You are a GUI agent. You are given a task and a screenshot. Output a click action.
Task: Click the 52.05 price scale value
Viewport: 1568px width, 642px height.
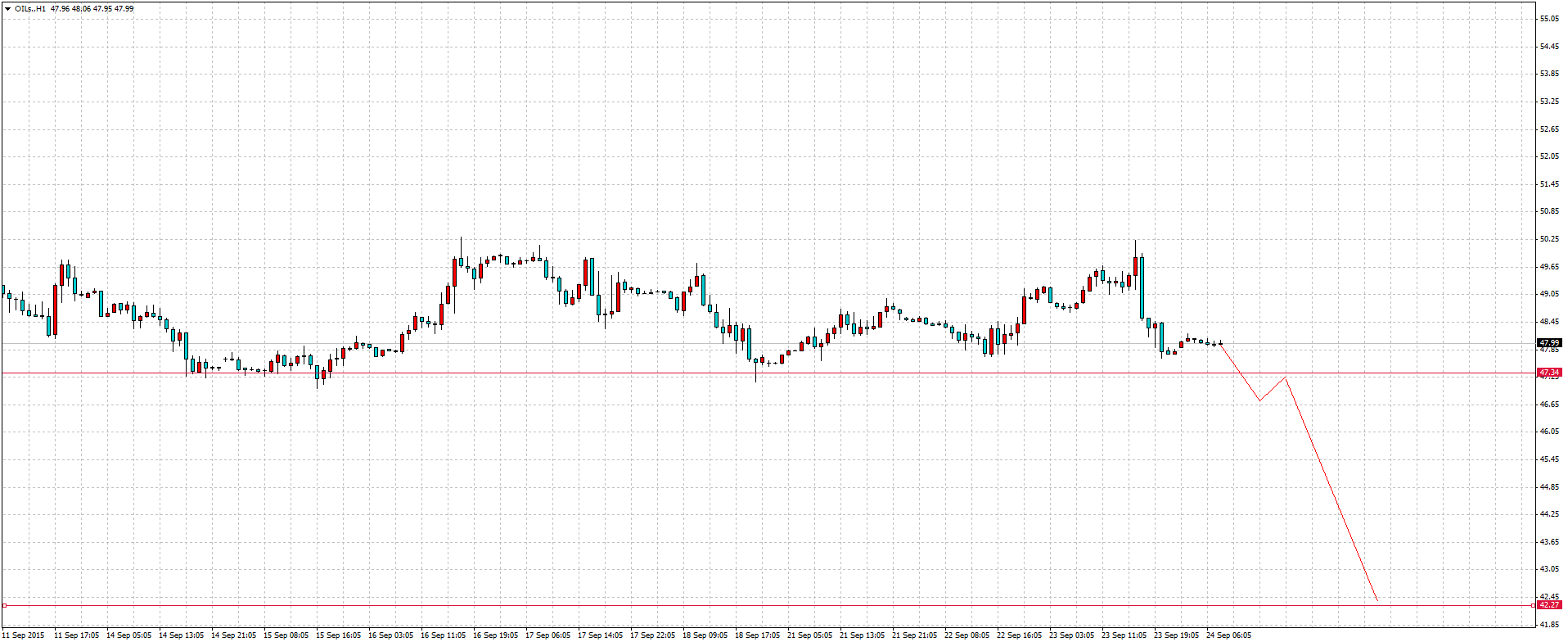click(1548, 156)
